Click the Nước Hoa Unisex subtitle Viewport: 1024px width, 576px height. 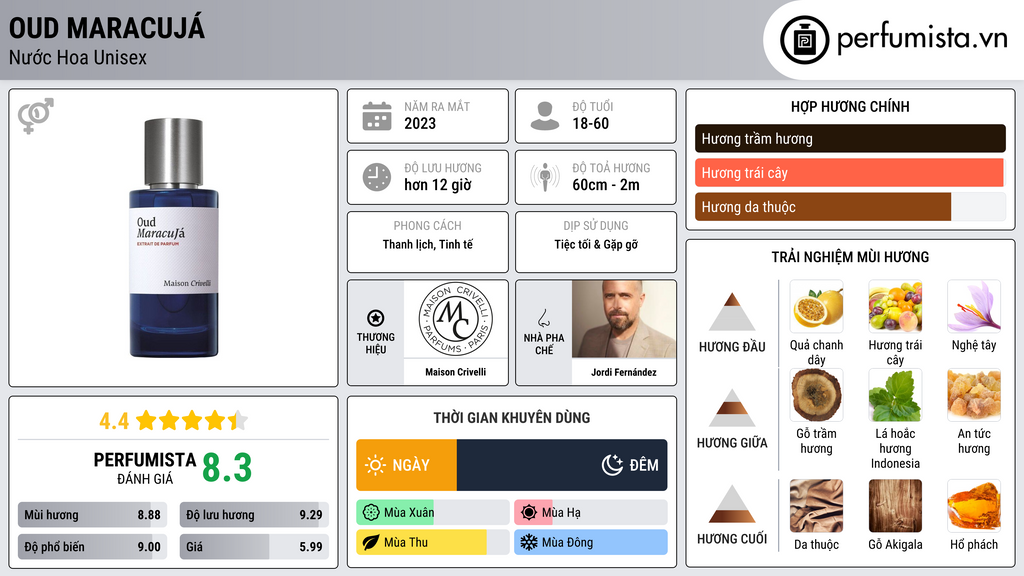78,58
